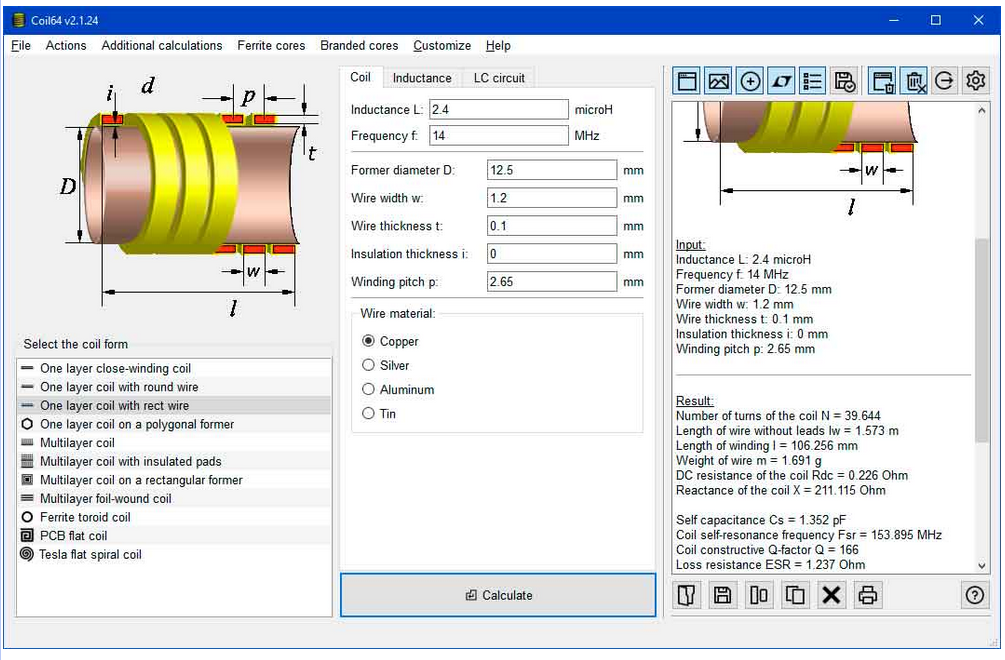
Task: Click the results panel scroll-down arrow
Action: [x=981, y=566]
